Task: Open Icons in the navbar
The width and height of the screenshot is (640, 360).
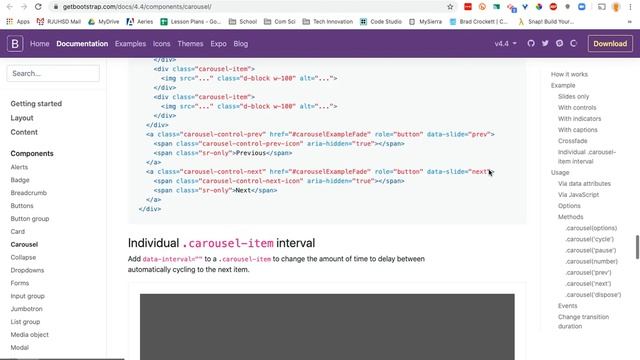Action: click(162, 44)
